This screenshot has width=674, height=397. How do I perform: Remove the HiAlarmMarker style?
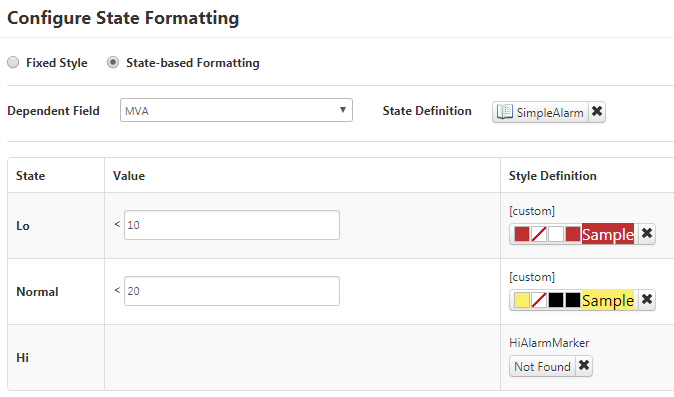584,366
